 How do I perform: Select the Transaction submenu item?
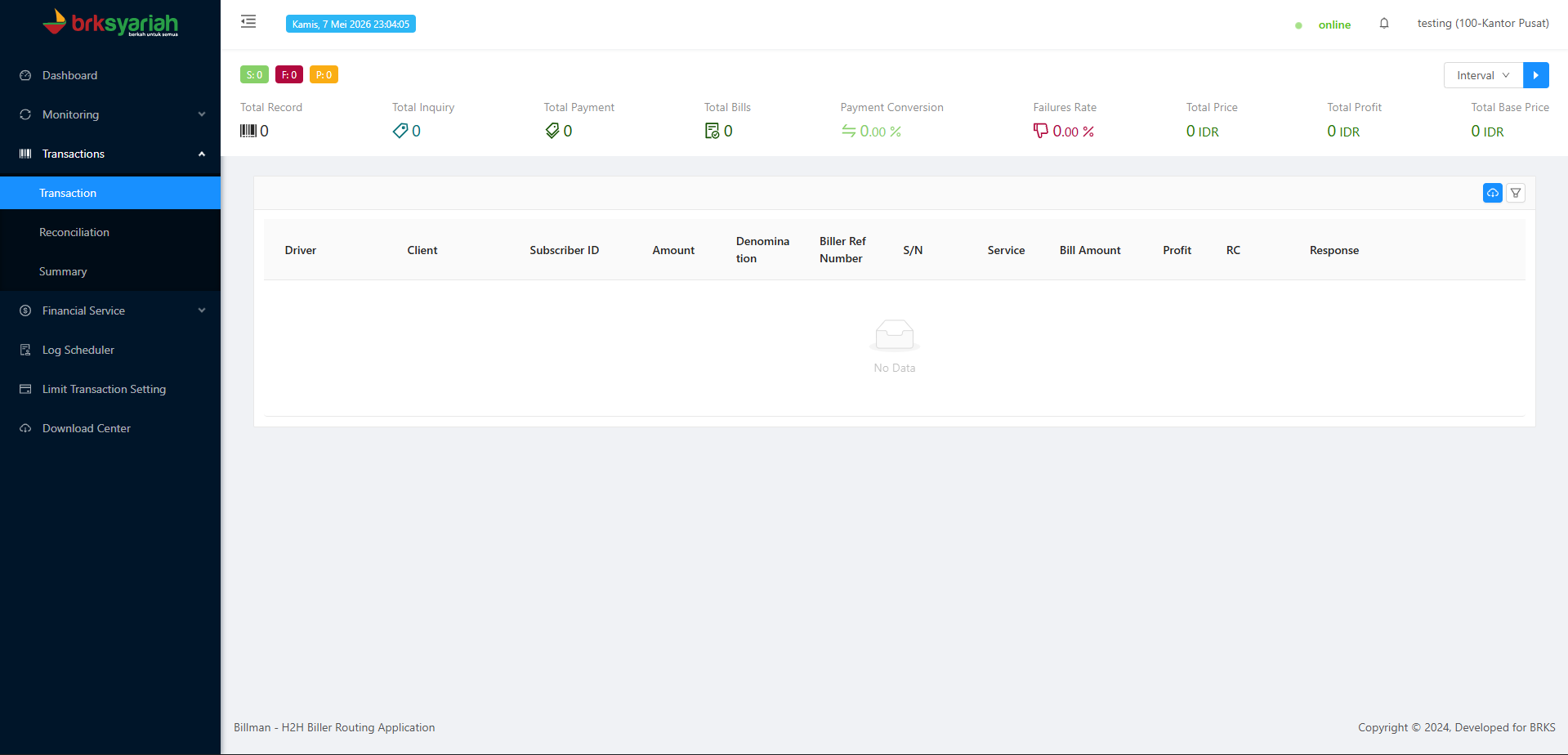coord(110,193)
